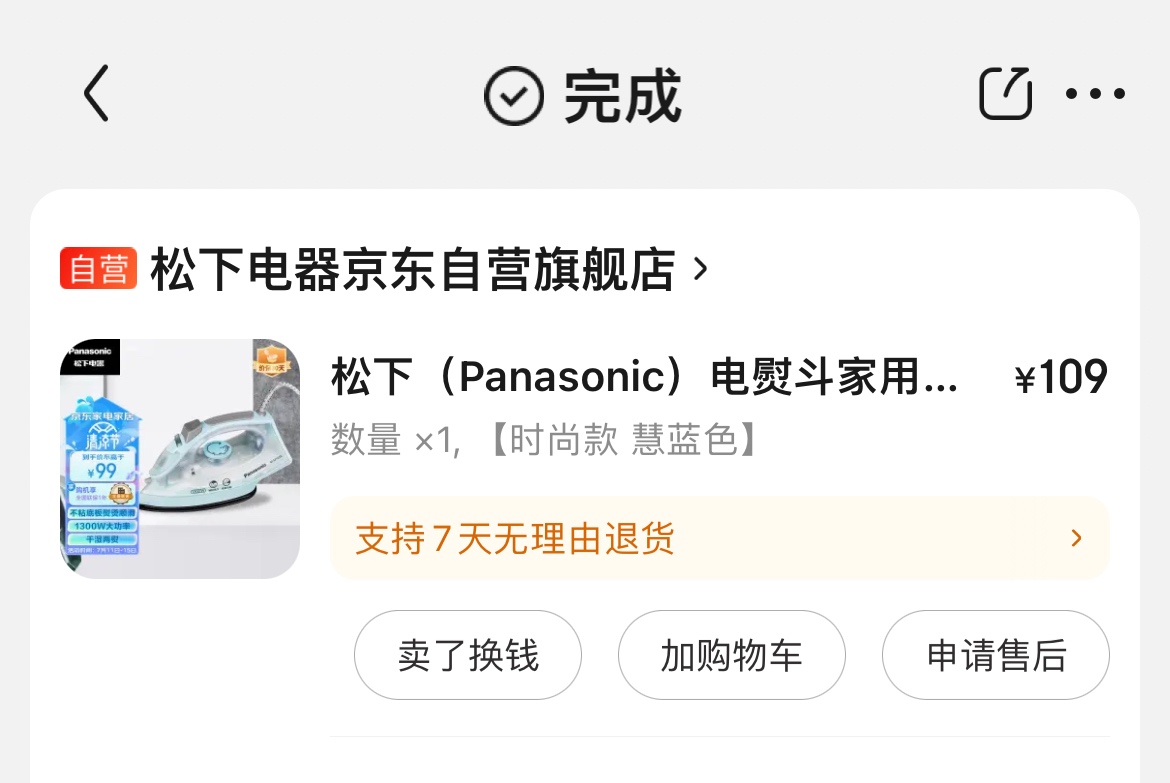Click the 卖了换钱 button
Screen dimensions: 1170x783
468,655
